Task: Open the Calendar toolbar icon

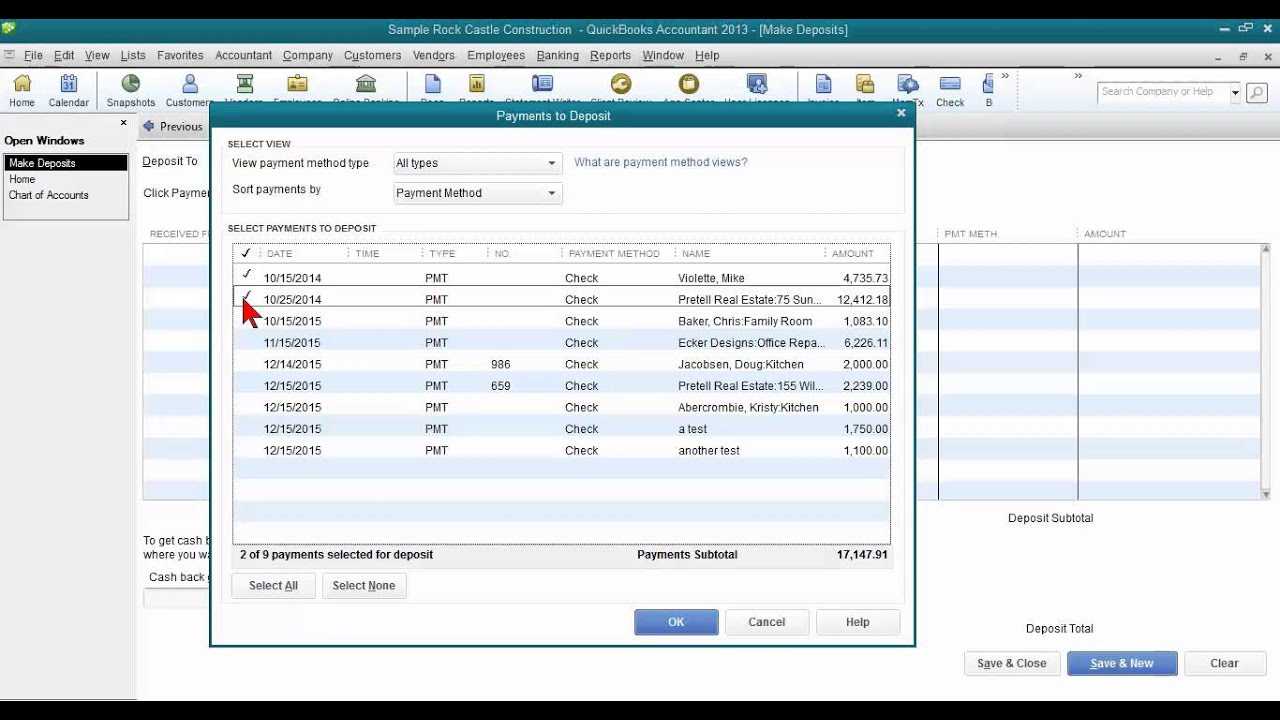Action: (x=69, y=90)
